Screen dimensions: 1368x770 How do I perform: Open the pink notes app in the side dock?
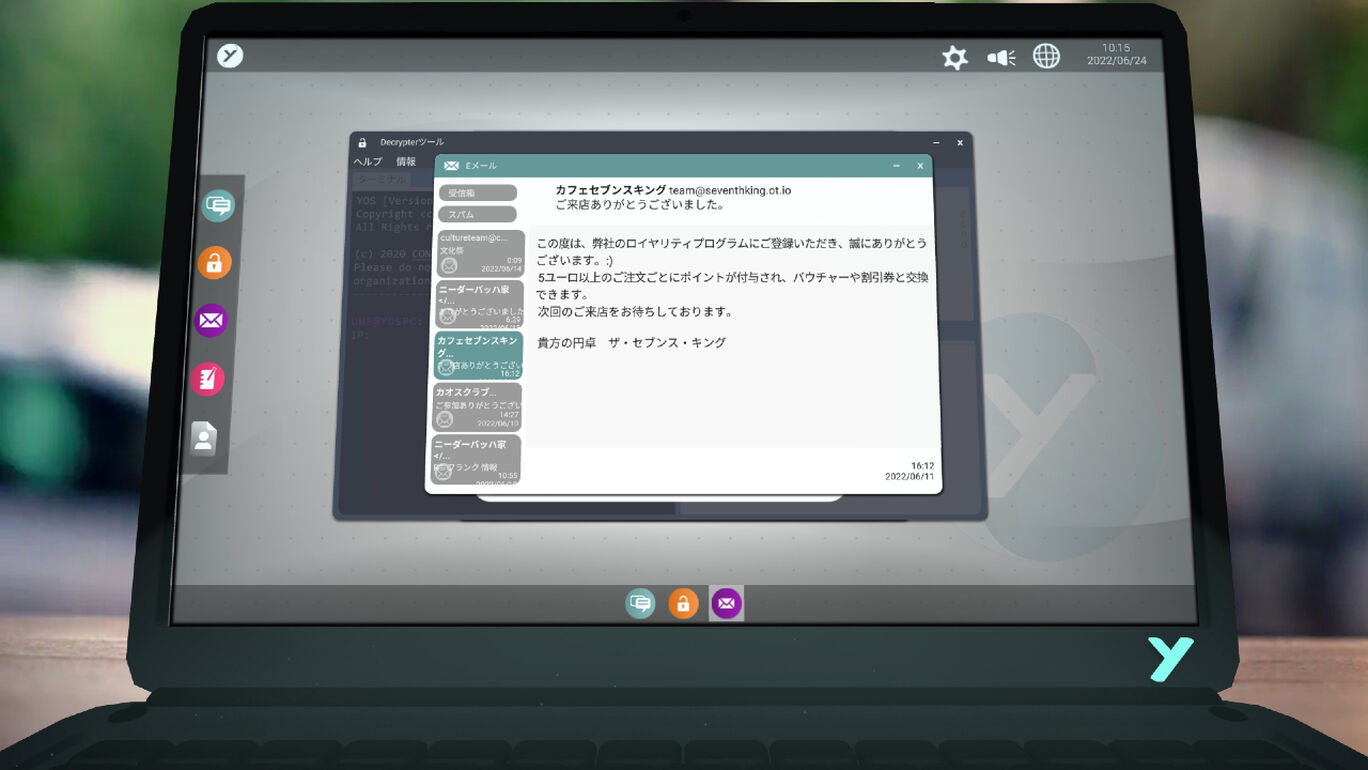pos(207,379)
